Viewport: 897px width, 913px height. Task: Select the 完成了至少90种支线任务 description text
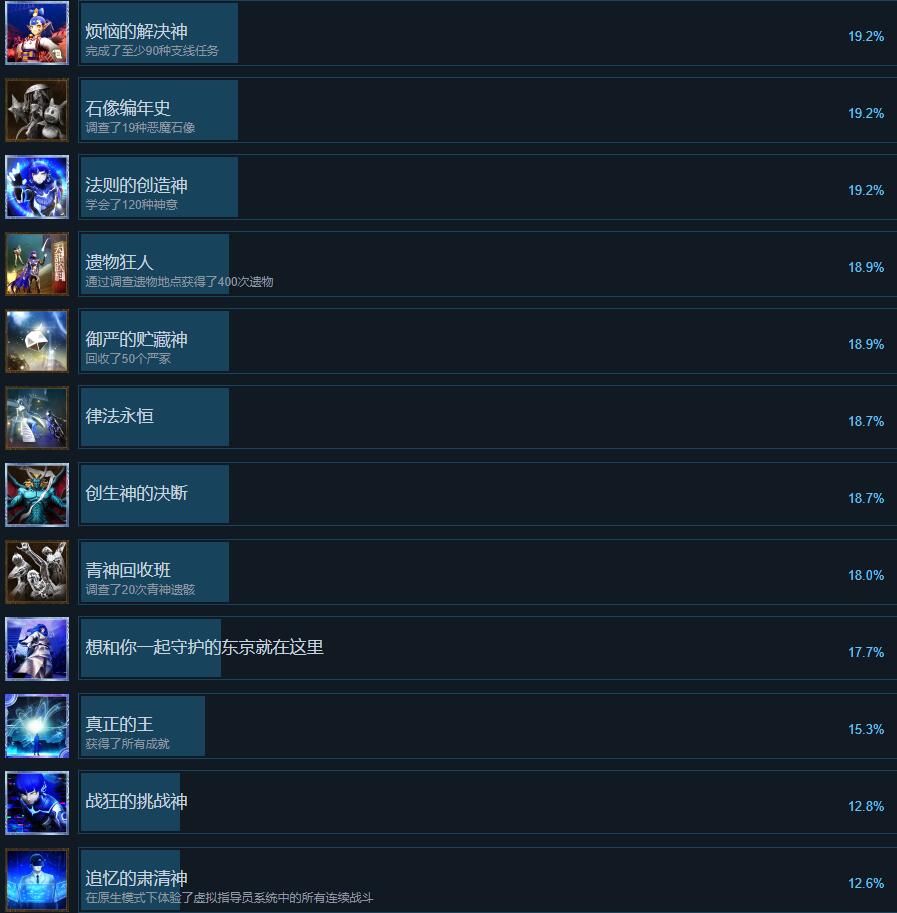(x=152, y=51)
